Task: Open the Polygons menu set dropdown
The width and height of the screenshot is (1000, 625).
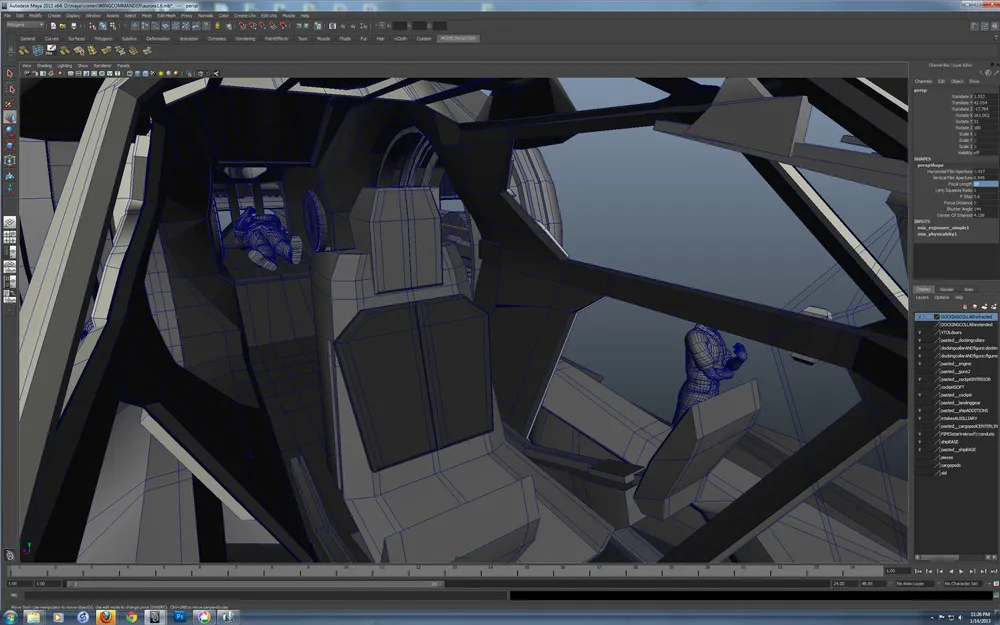Action: click(x=24, y=25)
